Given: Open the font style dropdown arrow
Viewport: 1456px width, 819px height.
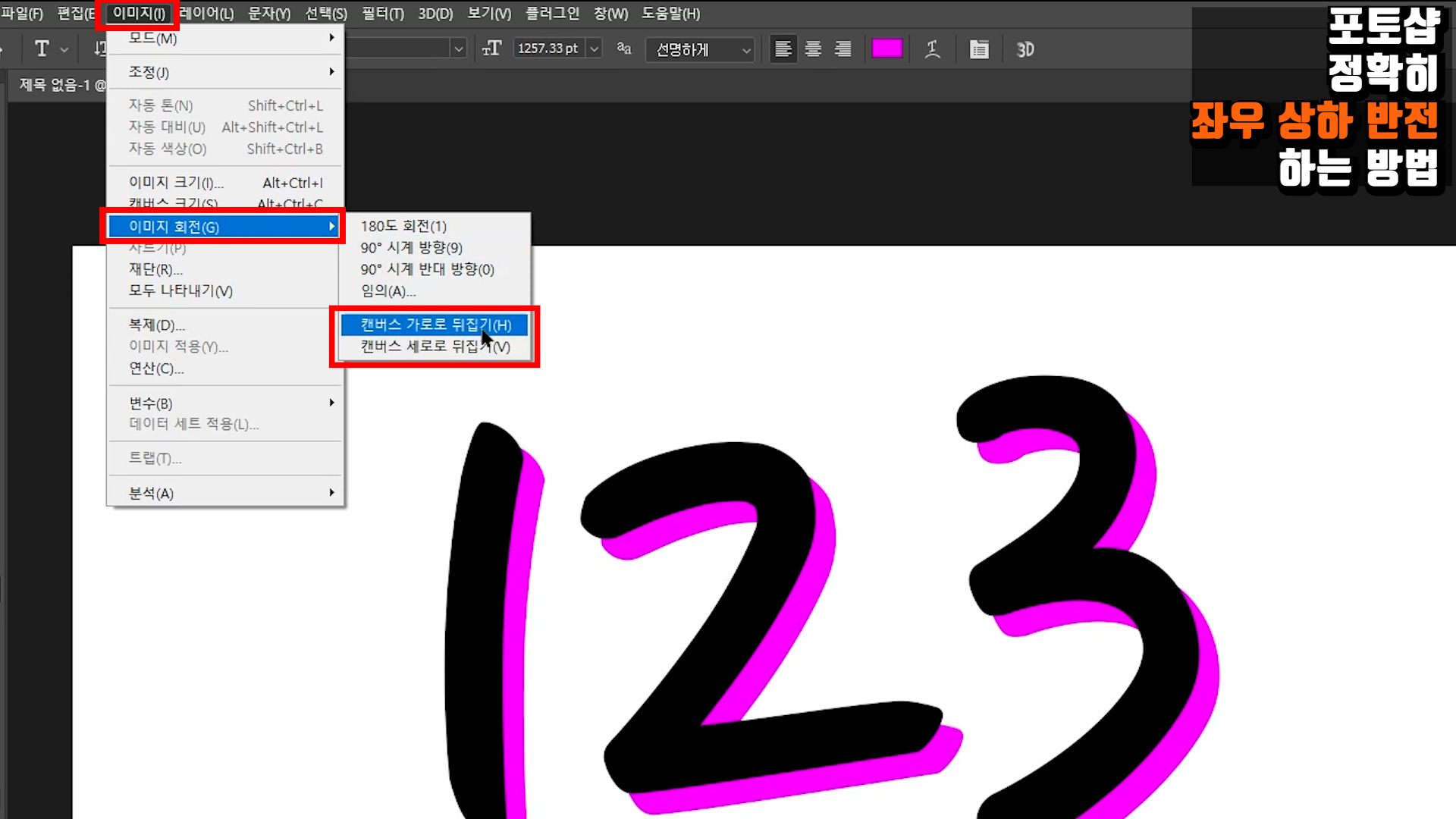Looking at the screenshot, I should (x=458, y=49).
